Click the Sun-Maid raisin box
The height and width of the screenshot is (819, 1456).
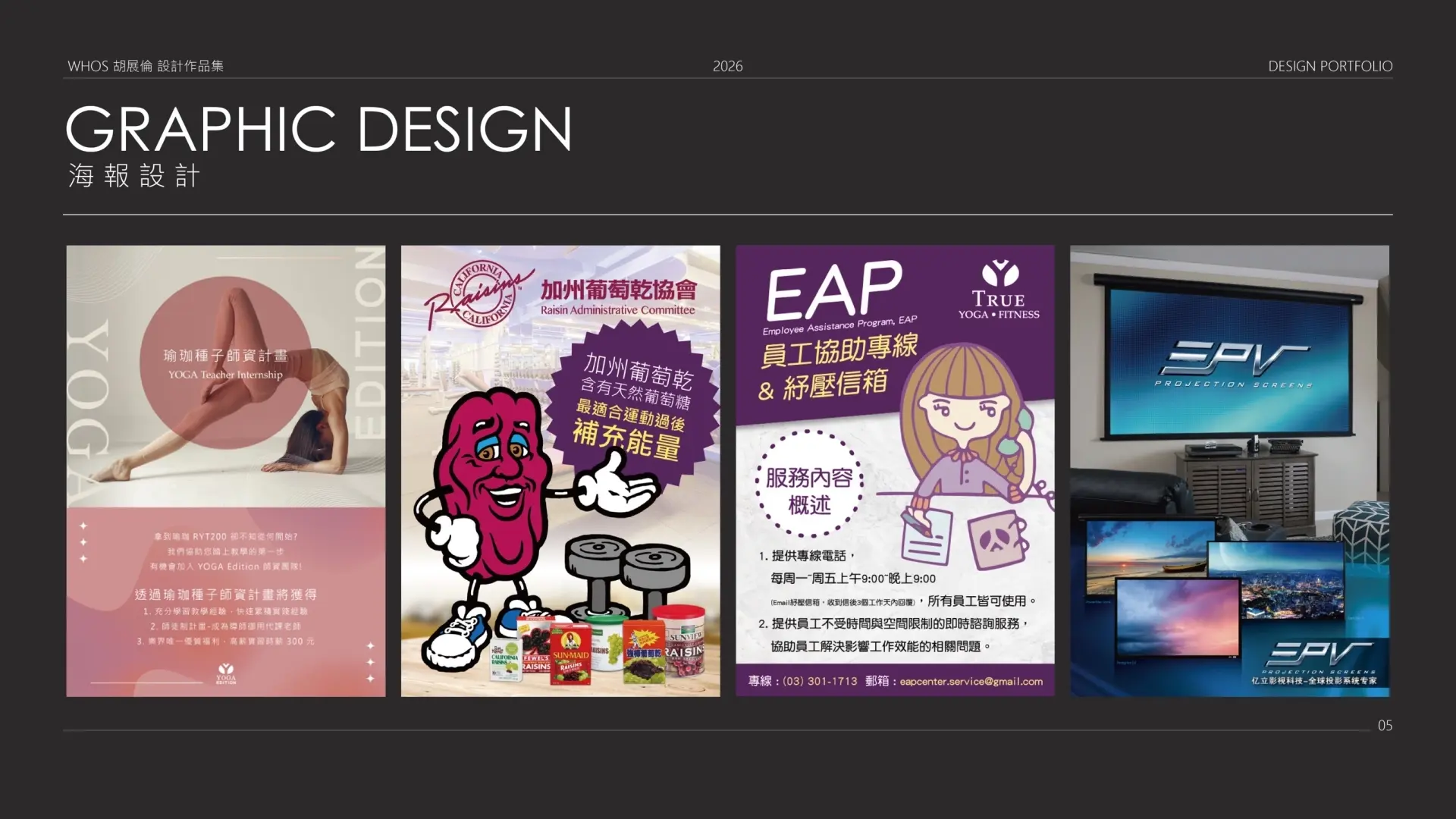pos(571,652)
